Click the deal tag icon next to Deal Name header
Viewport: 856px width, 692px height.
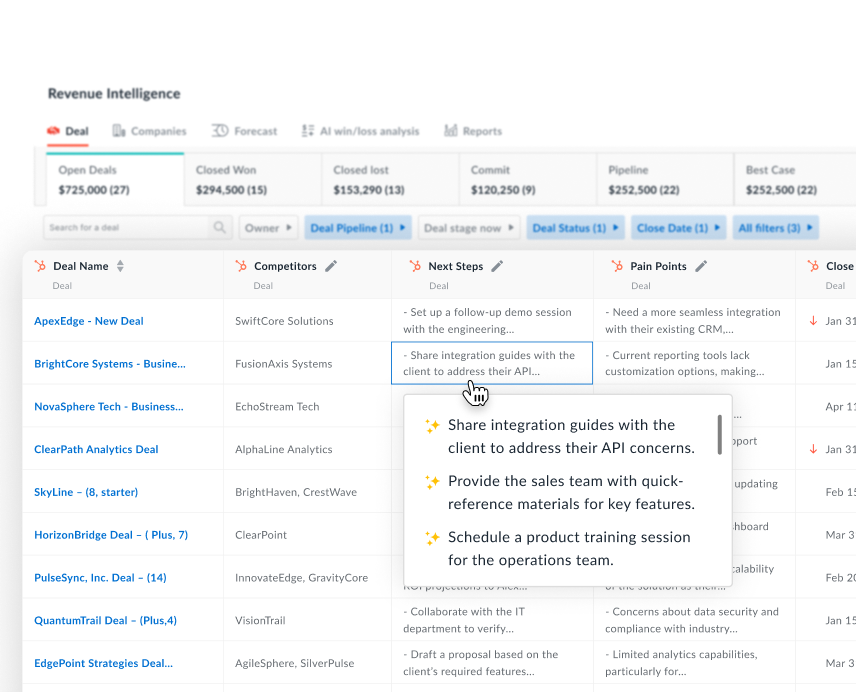click(x=41, y=267)
